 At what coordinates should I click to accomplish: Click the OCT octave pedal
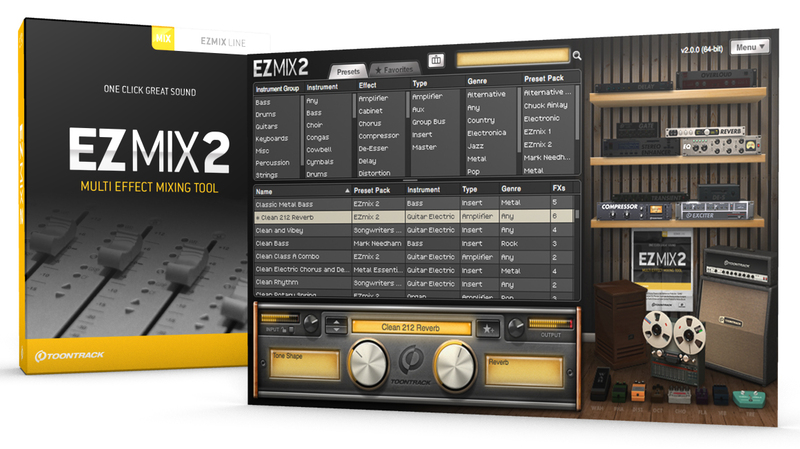[658, 394]
